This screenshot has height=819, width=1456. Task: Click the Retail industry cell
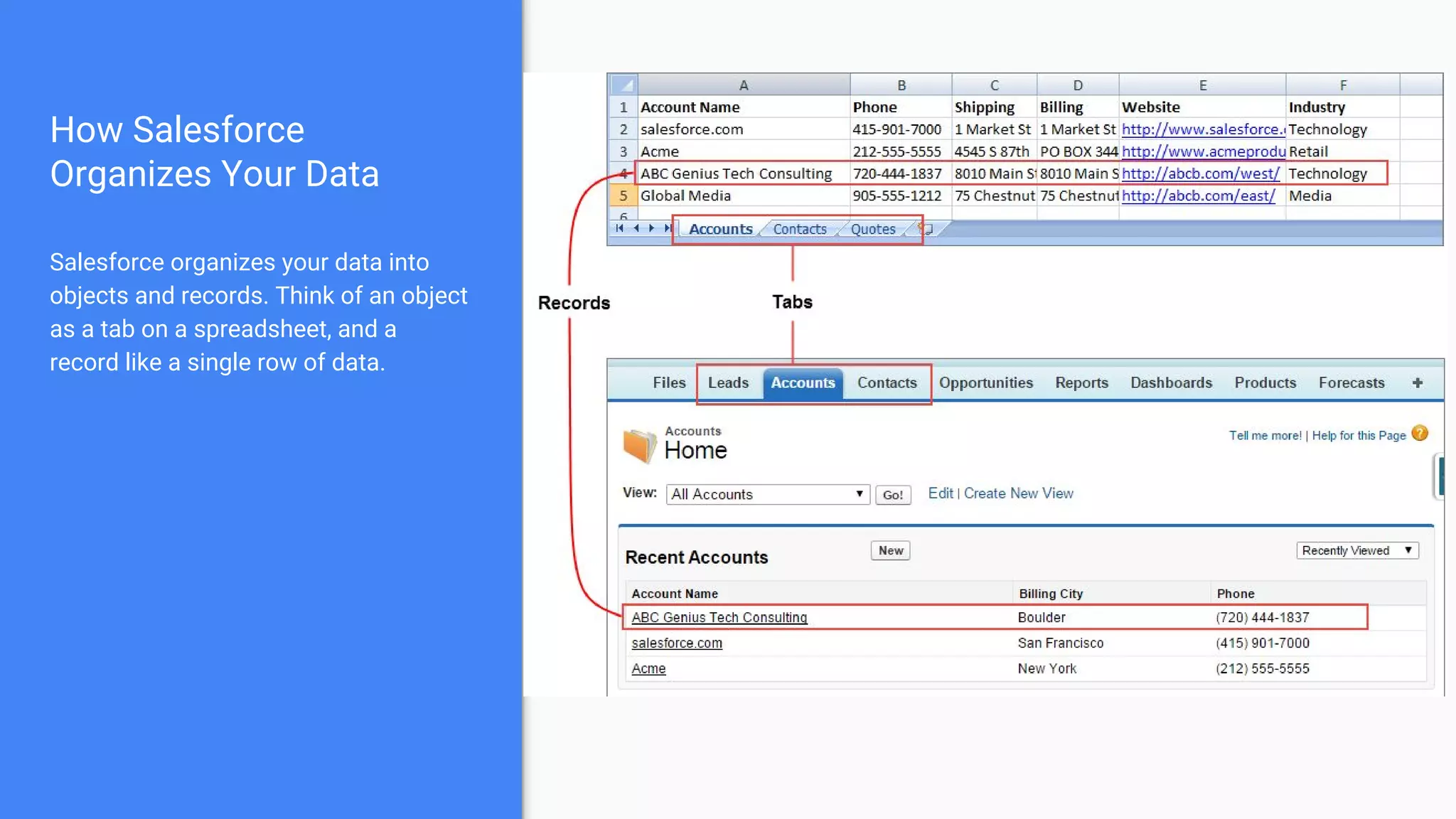click(1343, 151)
